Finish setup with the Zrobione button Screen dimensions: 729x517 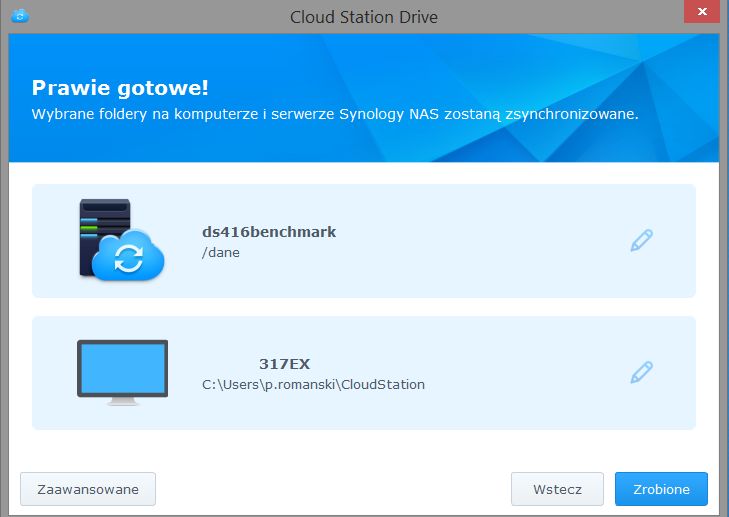pos(661,489)
